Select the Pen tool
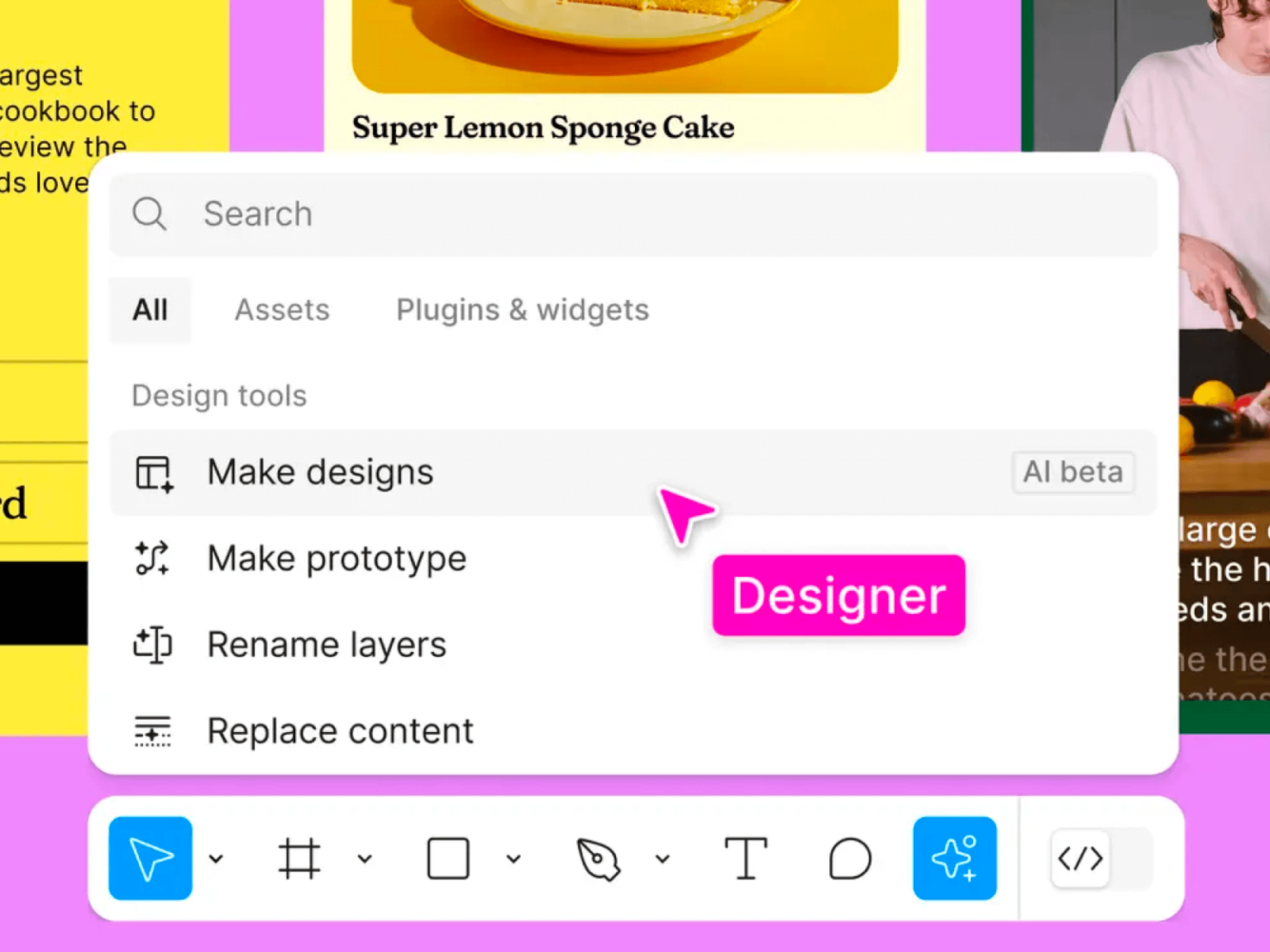 point(598,859)
